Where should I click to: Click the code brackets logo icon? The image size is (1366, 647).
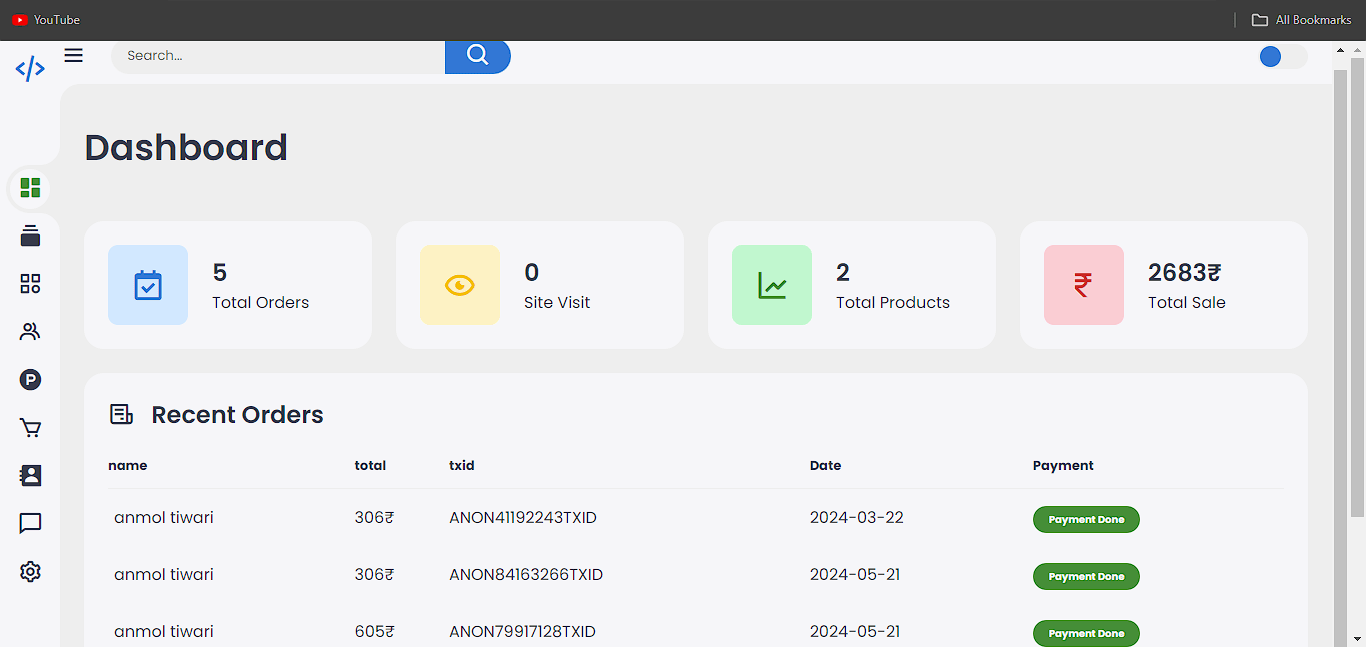click(30, 69)
